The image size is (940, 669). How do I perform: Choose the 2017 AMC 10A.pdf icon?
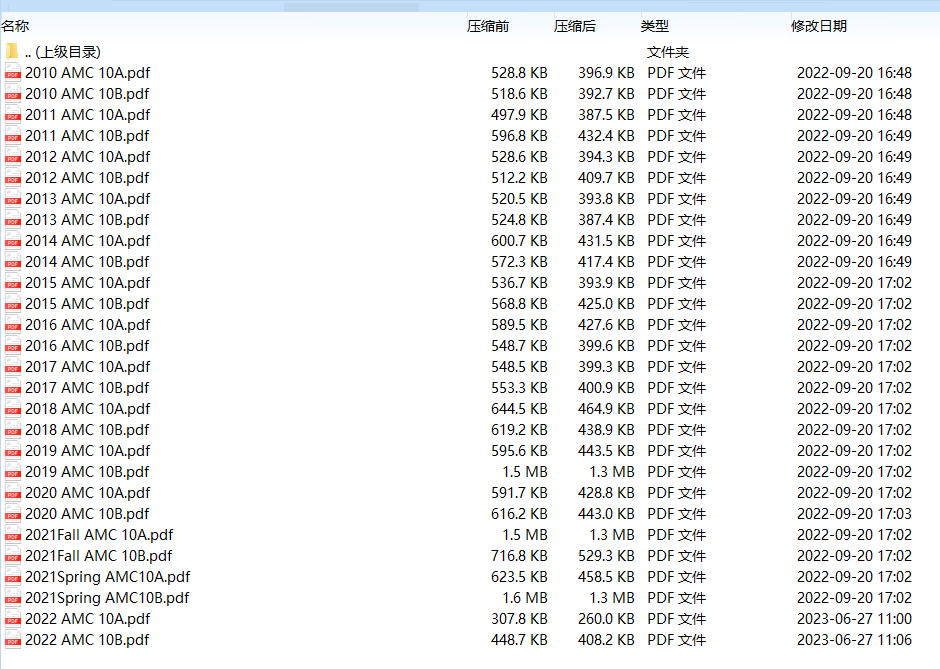(x=13, y=366)
